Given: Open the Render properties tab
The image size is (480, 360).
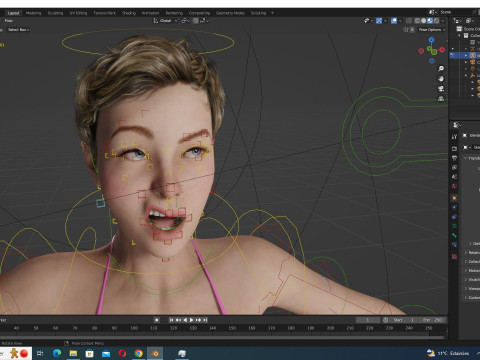Looking at the screenshot, I should 454,148.
